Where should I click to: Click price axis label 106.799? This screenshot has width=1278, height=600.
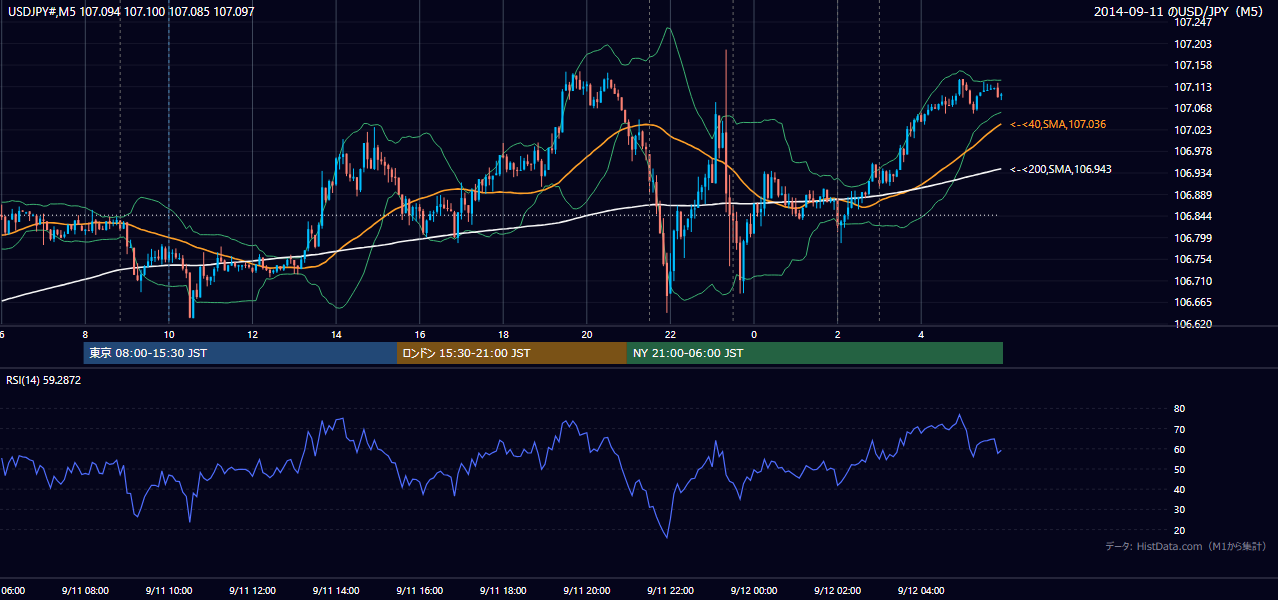[1192, 238]
